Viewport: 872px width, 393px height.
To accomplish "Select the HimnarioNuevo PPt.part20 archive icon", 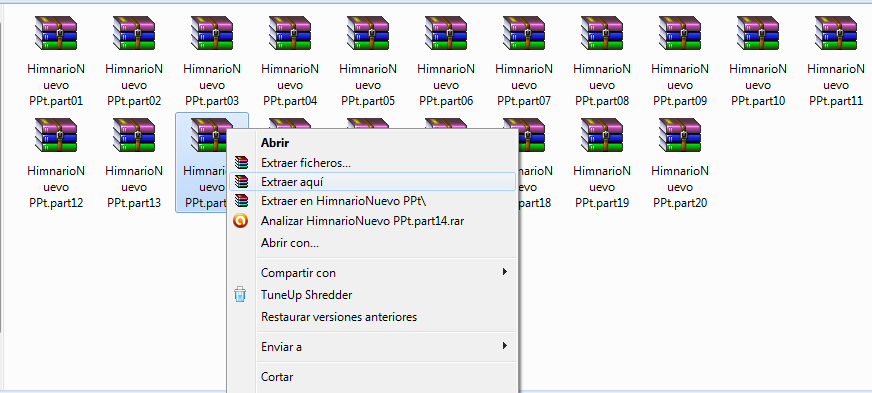I will 680,135.
